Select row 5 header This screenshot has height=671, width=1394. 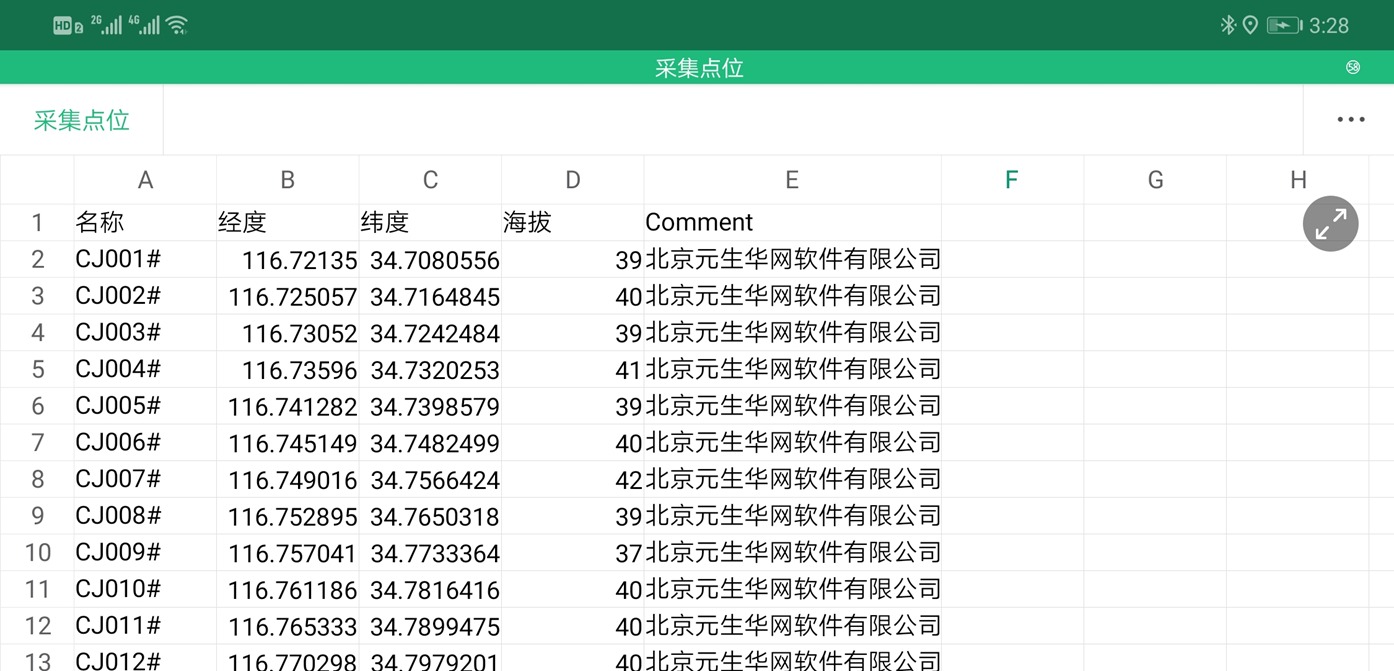(x=37, y=369)
